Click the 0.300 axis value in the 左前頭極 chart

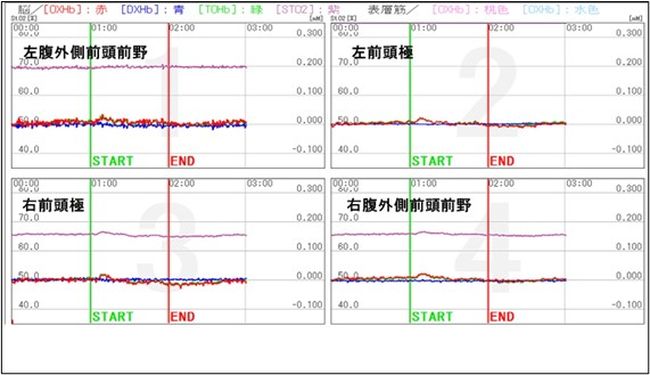629,33
